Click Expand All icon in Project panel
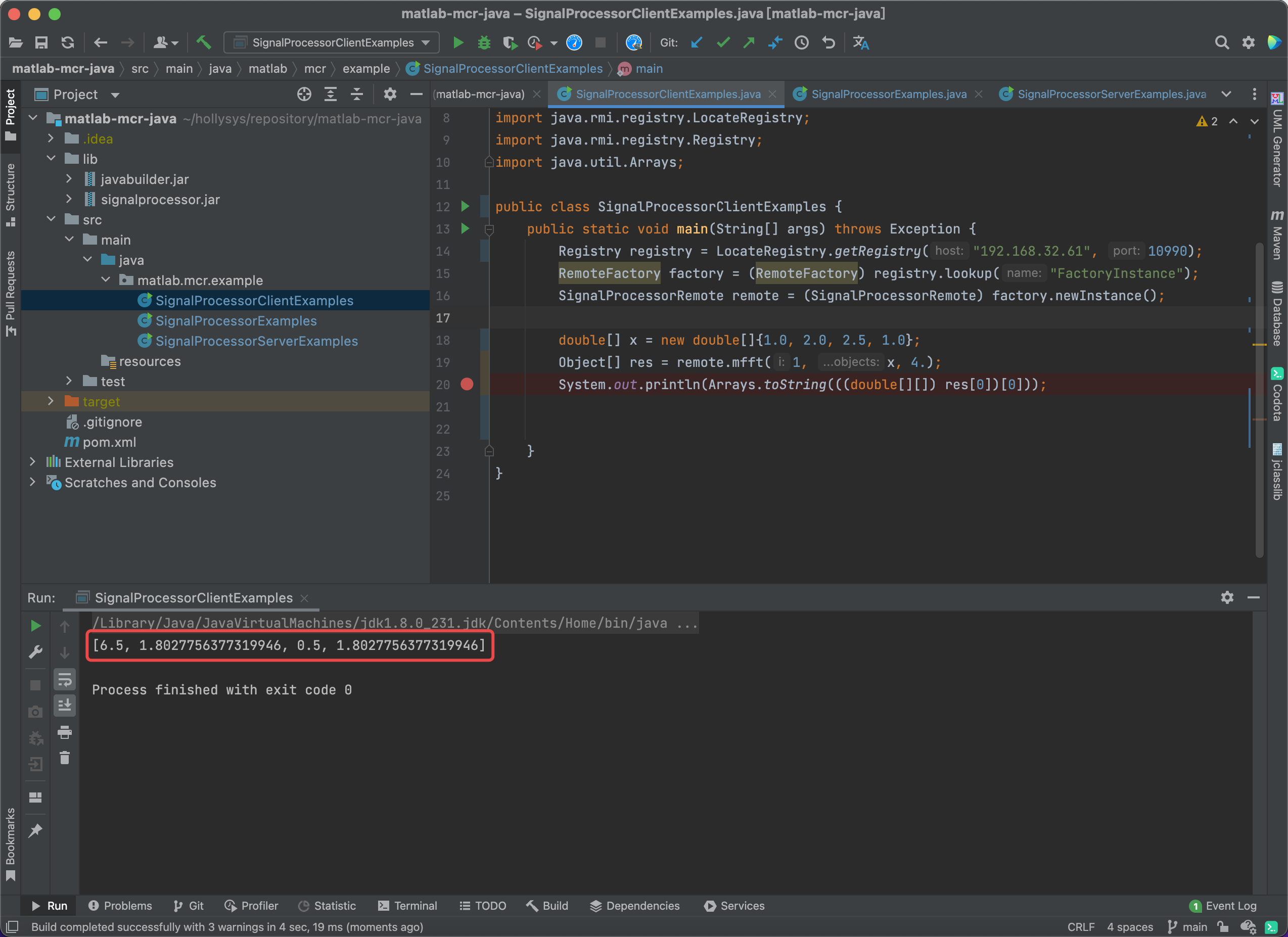The image size is (1288, 937). point(331,95)
